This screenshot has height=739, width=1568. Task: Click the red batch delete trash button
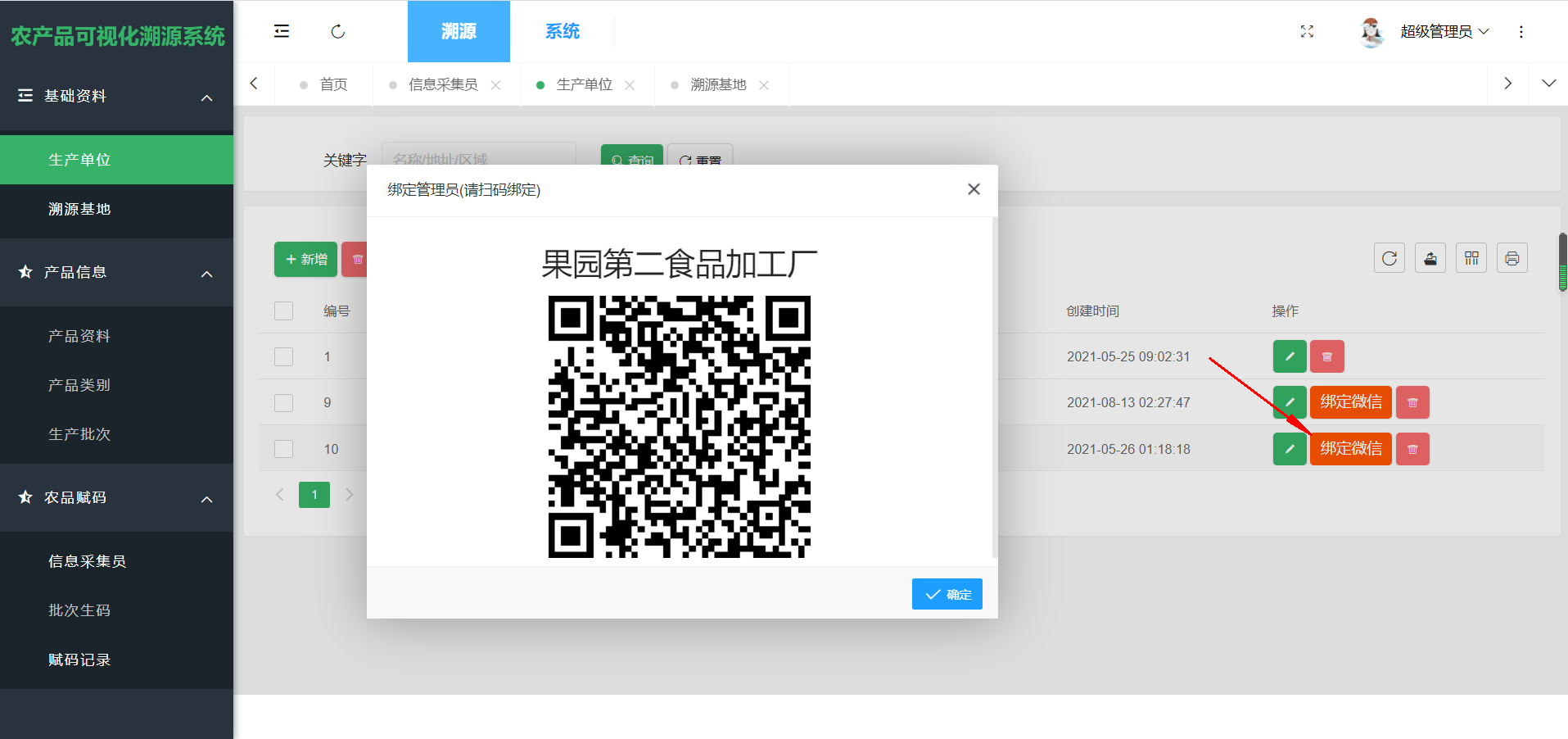point(355,259)
